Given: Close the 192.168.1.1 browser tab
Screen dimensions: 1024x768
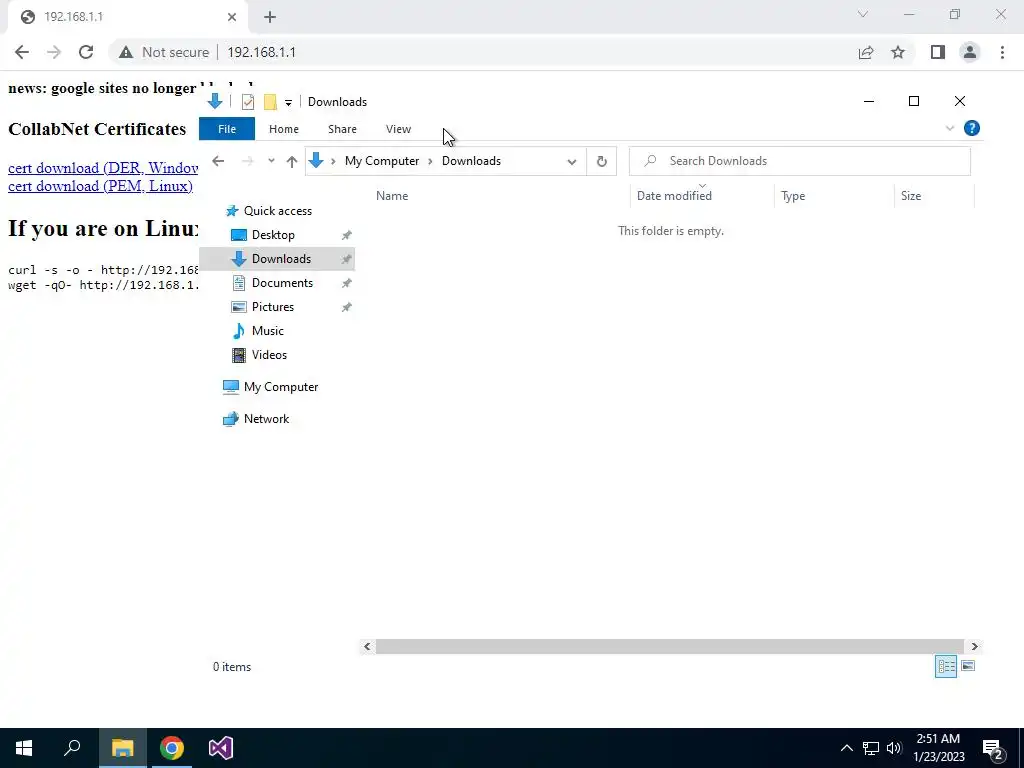Looking at the screenshot, I should pos(232,17).
